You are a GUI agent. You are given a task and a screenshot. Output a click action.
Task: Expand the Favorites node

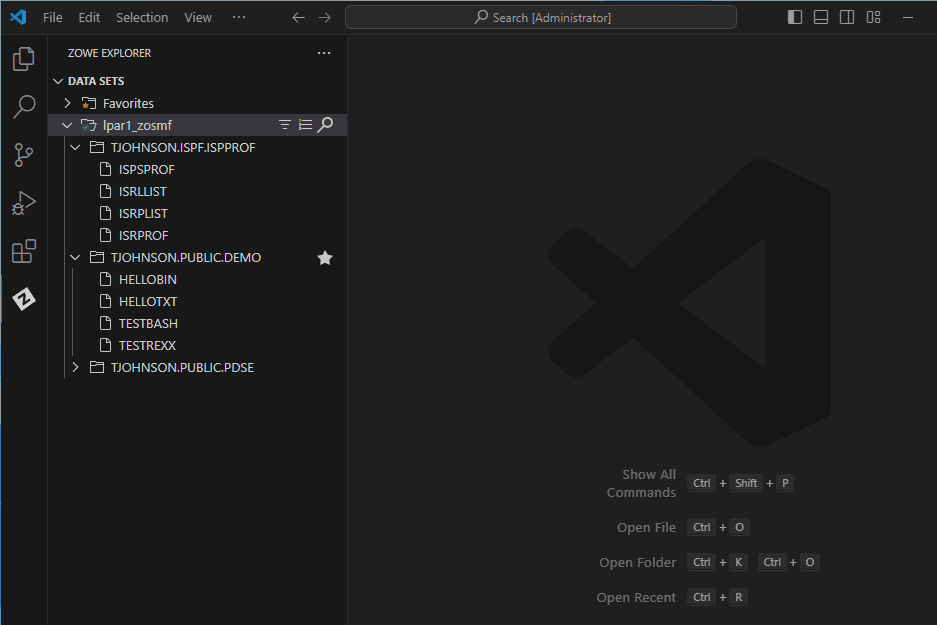[67, 103]
